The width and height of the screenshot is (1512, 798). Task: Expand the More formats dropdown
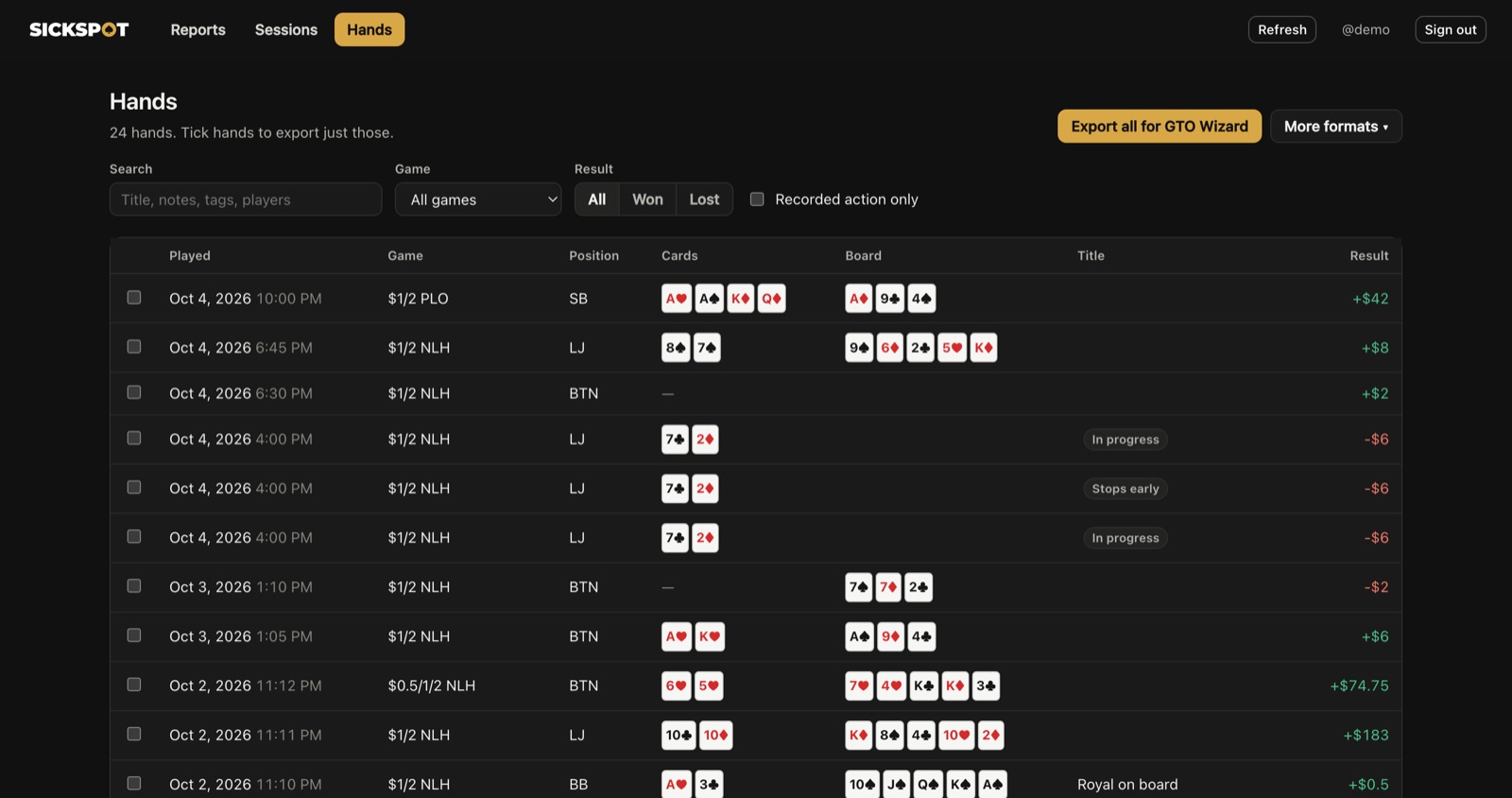coord(1336,126)
